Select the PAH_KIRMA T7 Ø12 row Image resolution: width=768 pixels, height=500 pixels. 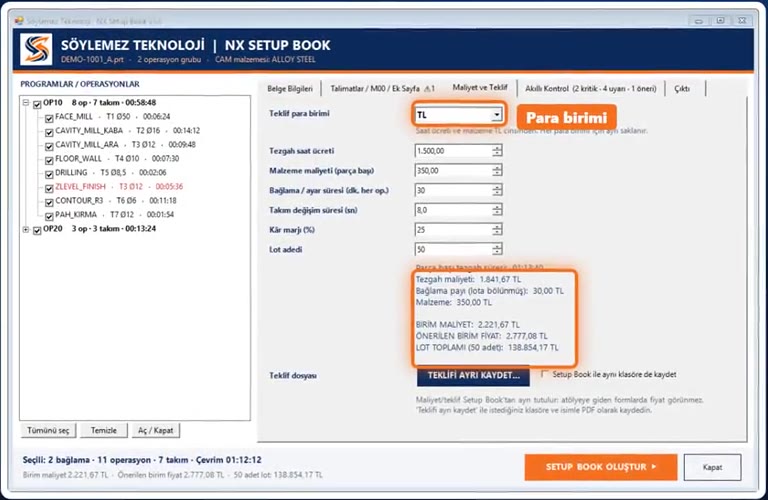[115, 214]
